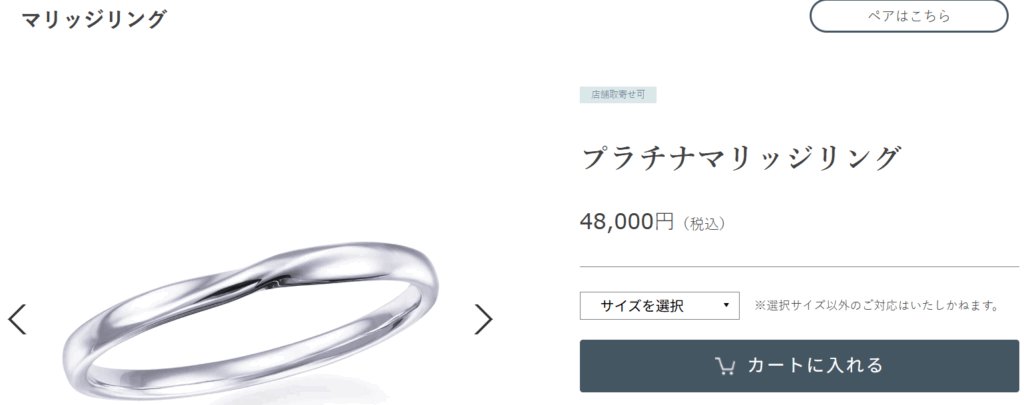The width and height of the screenshot is (1024, 405).
Task: Click the platinum ring product image
Action: (251, 320)
